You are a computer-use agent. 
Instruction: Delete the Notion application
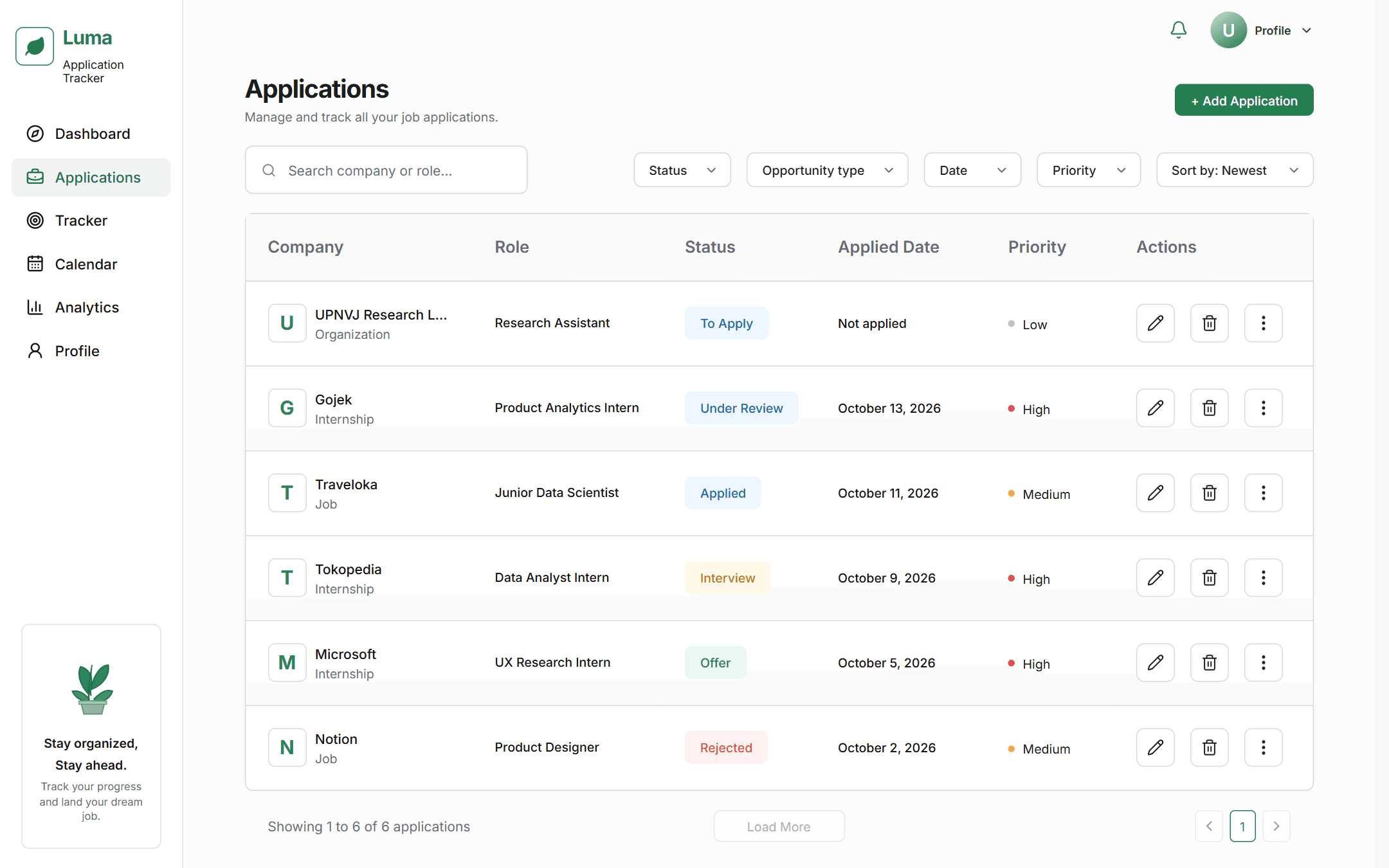point(1209,748)
